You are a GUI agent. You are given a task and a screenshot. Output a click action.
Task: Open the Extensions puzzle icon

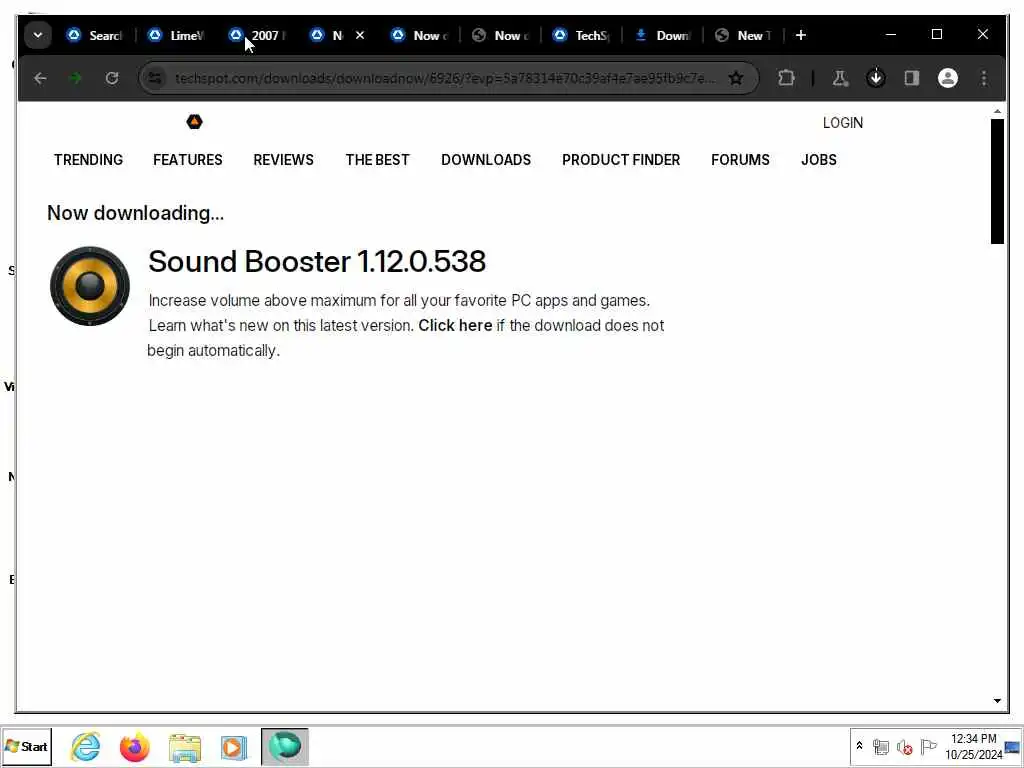coord(786,78)
